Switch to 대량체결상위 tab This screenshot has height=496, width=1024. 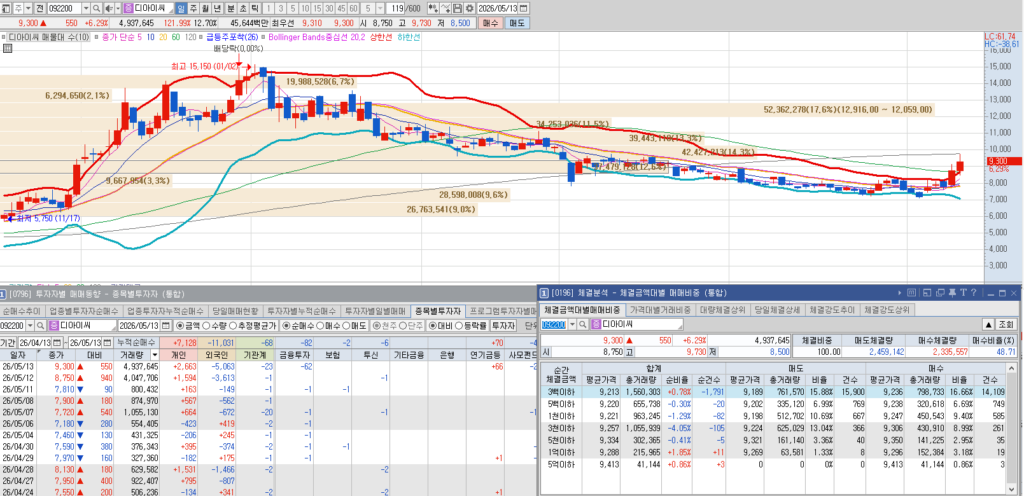click(x=722, y=310)
